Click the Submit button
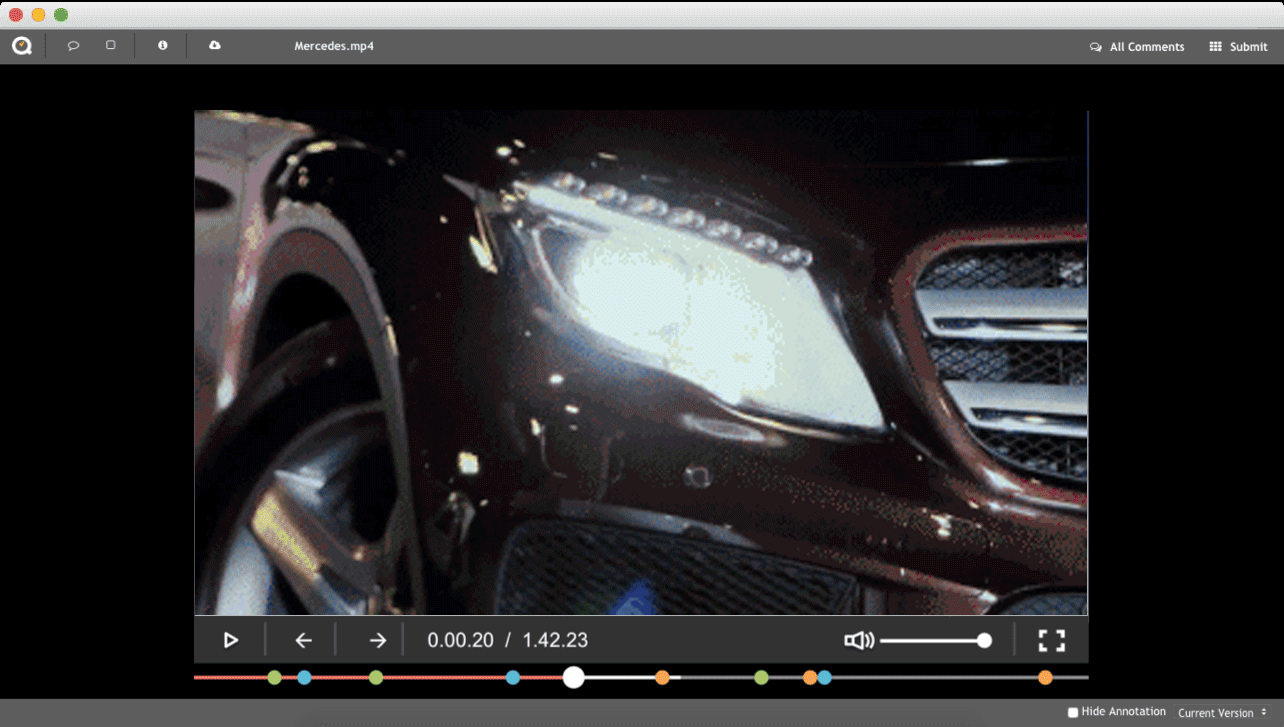 [1238, 47]
